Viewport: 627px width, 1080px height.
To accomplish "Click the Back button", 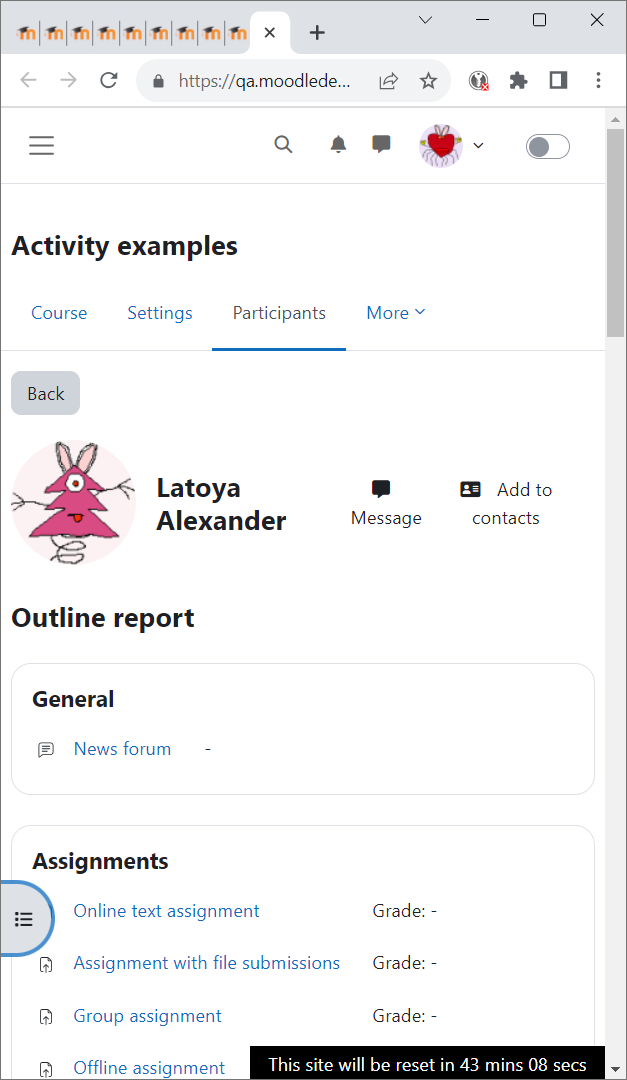I will (x=45, y=393).
